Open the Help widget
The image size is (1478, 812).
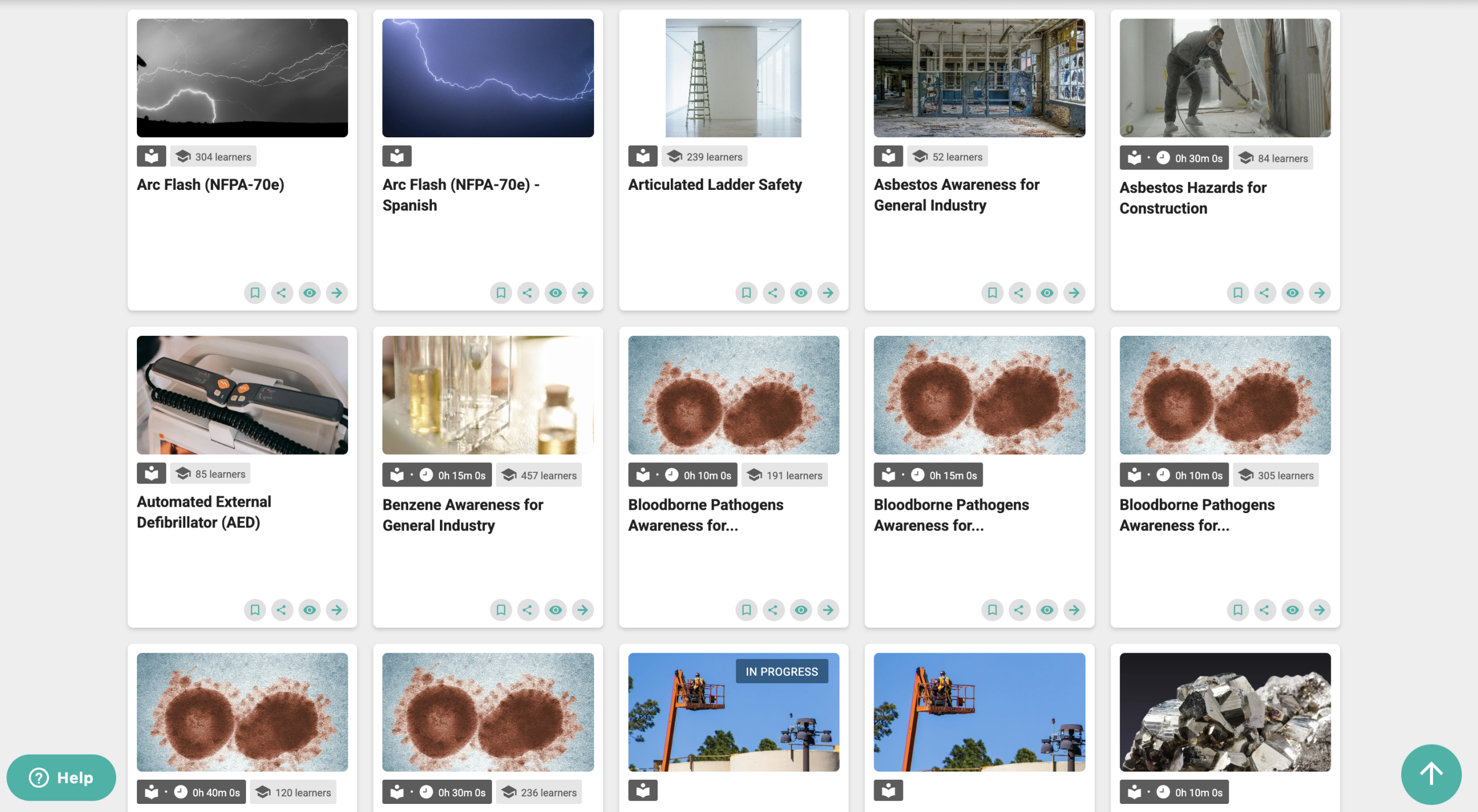(61, 777)
